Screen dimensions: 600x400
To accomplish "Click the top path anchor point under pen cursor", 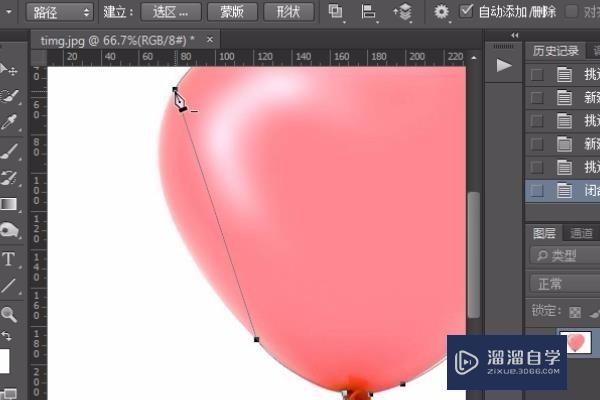I will [175, 89].
